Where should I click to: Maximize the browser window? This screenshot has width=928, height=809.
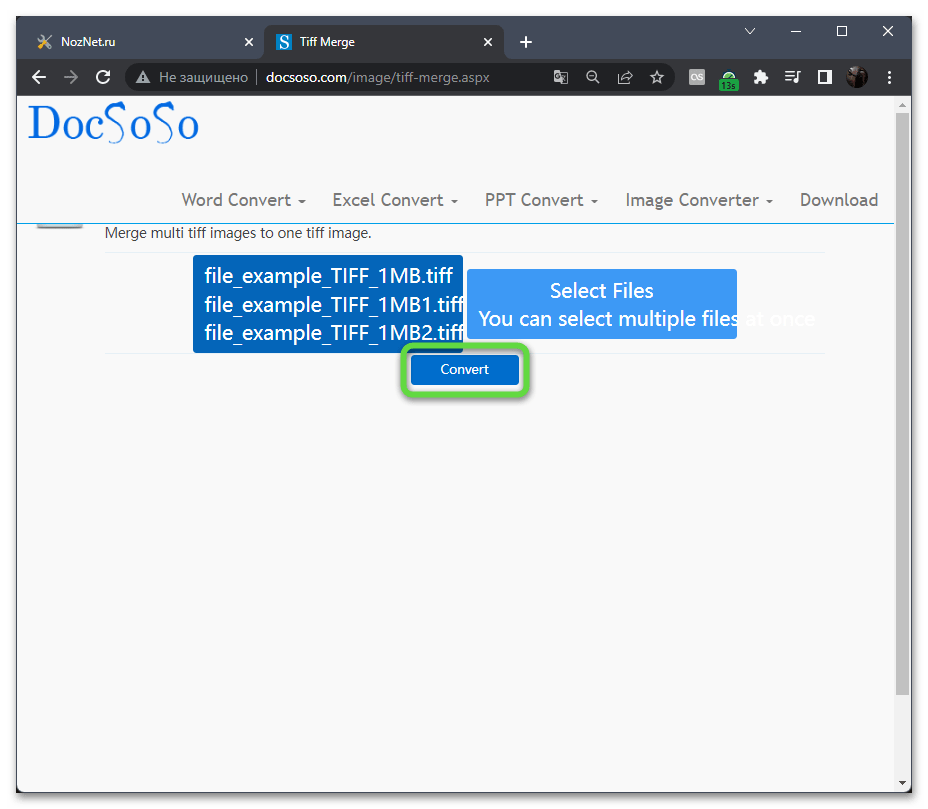point(842,31)
